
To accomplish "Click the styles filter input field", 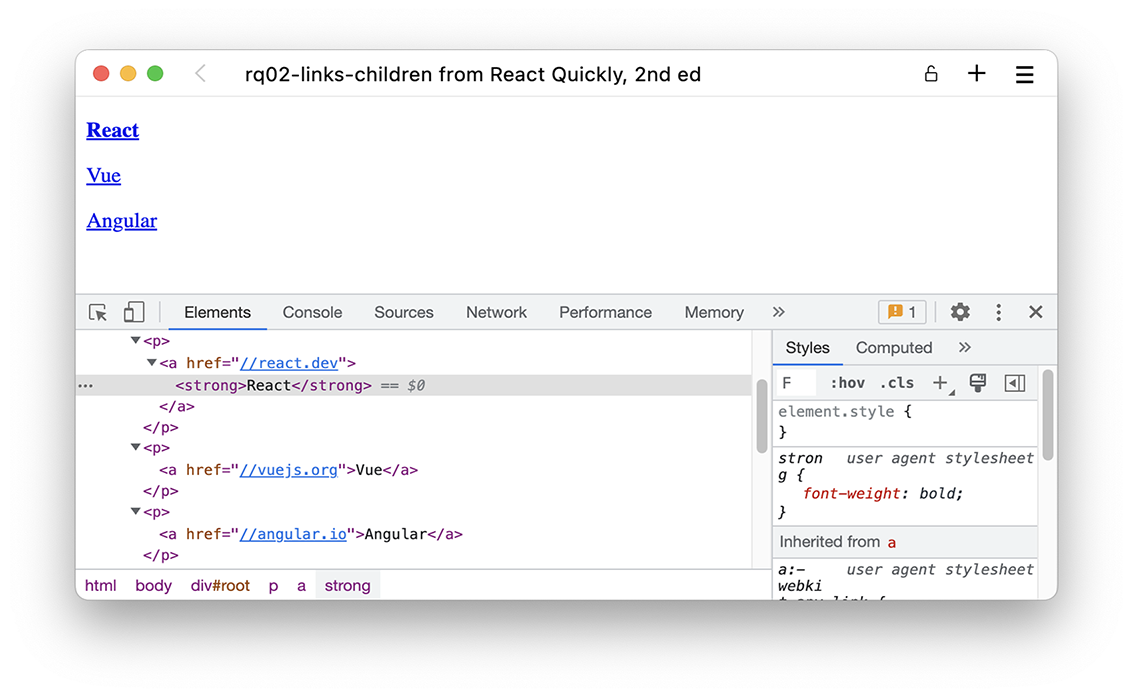I will 797,383.
